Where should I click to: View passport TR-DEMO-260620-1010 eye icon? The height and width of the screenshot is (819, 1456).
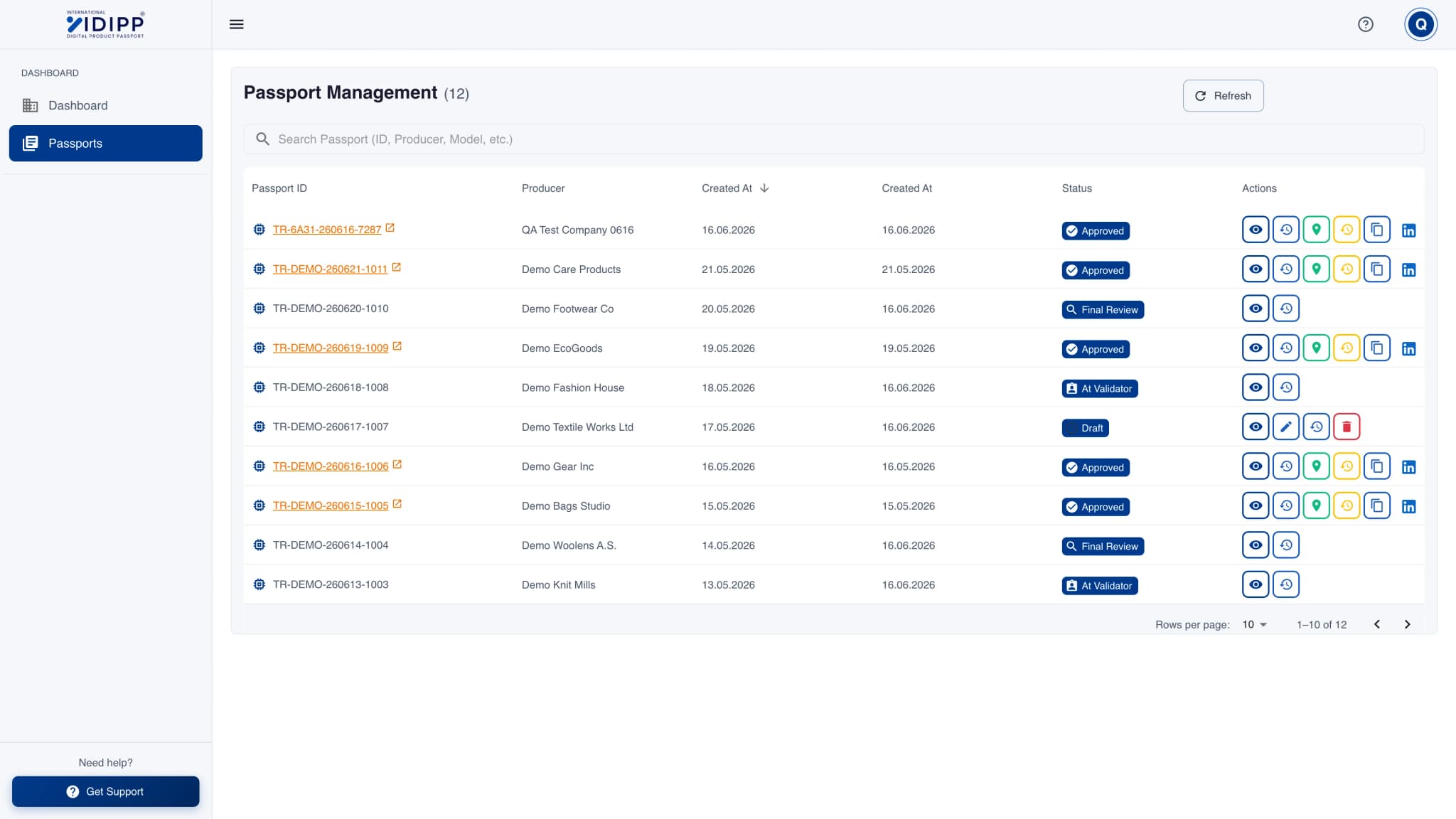[x=1256, y=309]
